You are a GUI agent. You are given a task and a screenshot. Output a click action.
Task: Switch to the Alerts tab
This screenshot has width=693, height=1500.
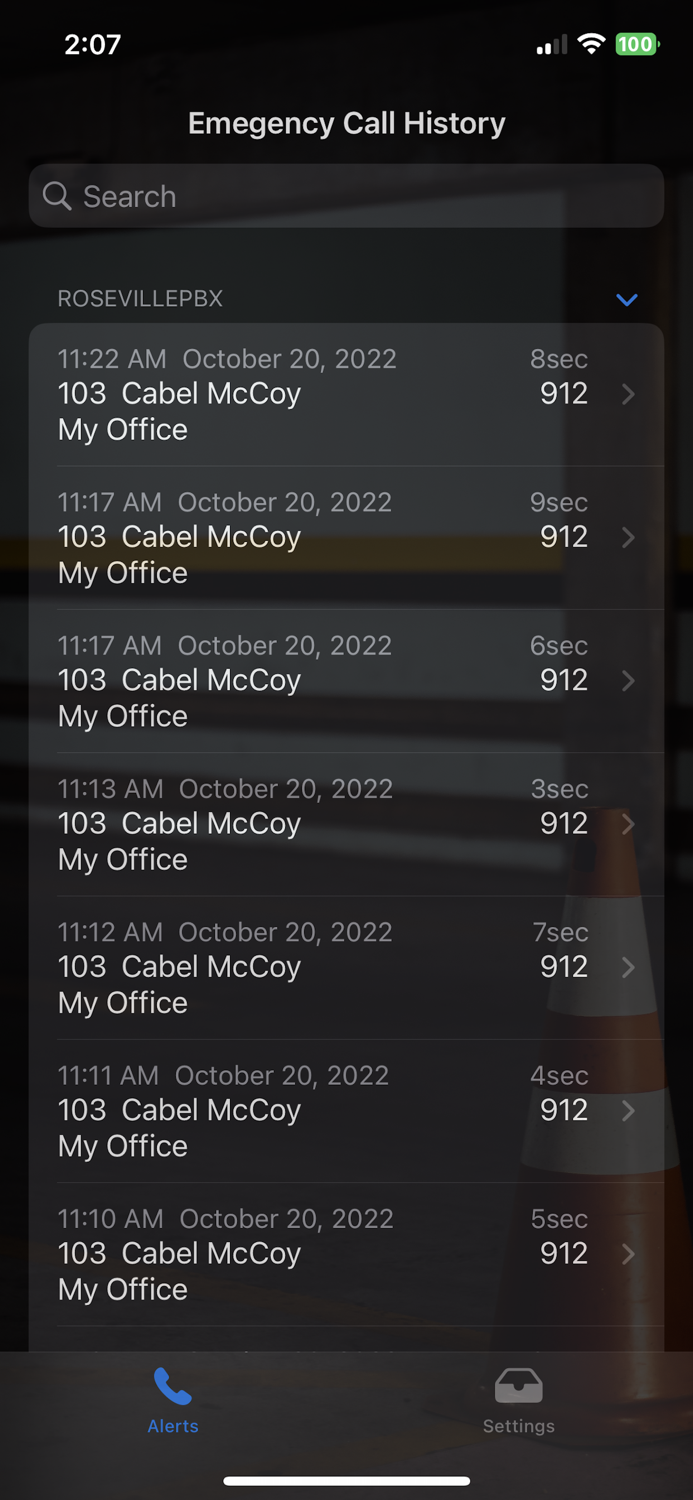coord(172,1398)
